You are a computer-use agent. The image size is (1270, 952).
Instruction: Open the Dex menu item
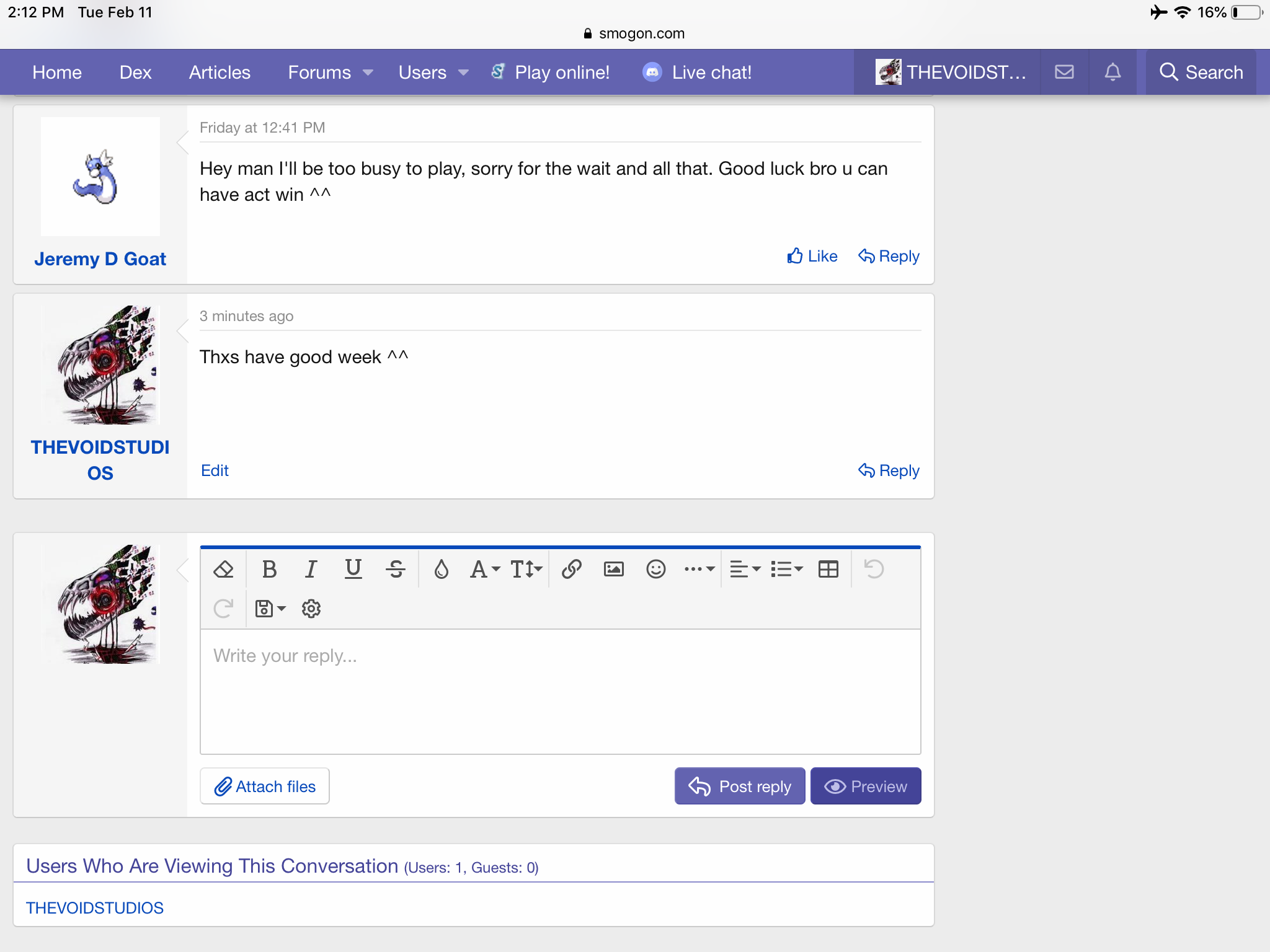pyautogui.click(x=135, y=73)
